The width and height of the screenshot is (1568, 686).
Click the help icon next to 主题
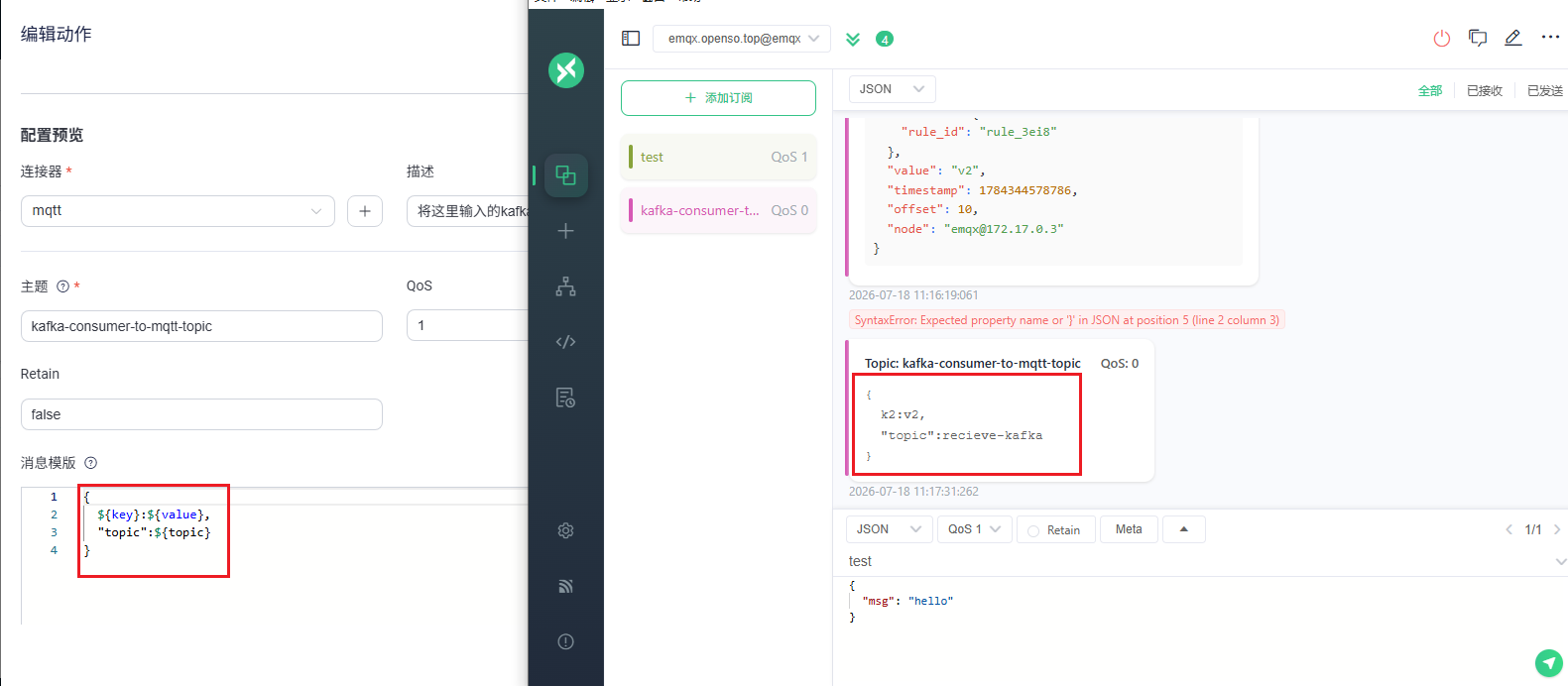click(63, 286)
